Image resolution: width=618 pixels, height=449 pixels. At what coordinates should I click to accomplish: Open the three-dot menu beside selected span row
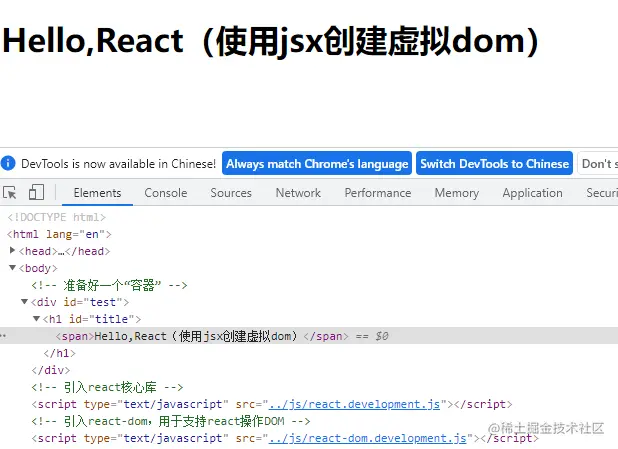click(3, 336)
